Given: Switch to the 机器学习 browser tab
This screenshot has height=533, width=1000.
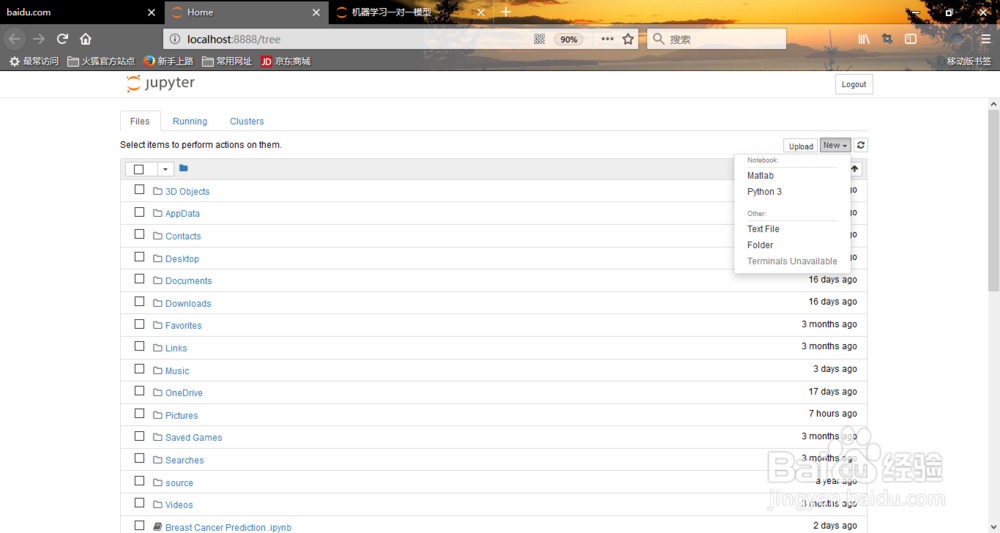Looking at the screenshot, I should (x=411, y=12).
